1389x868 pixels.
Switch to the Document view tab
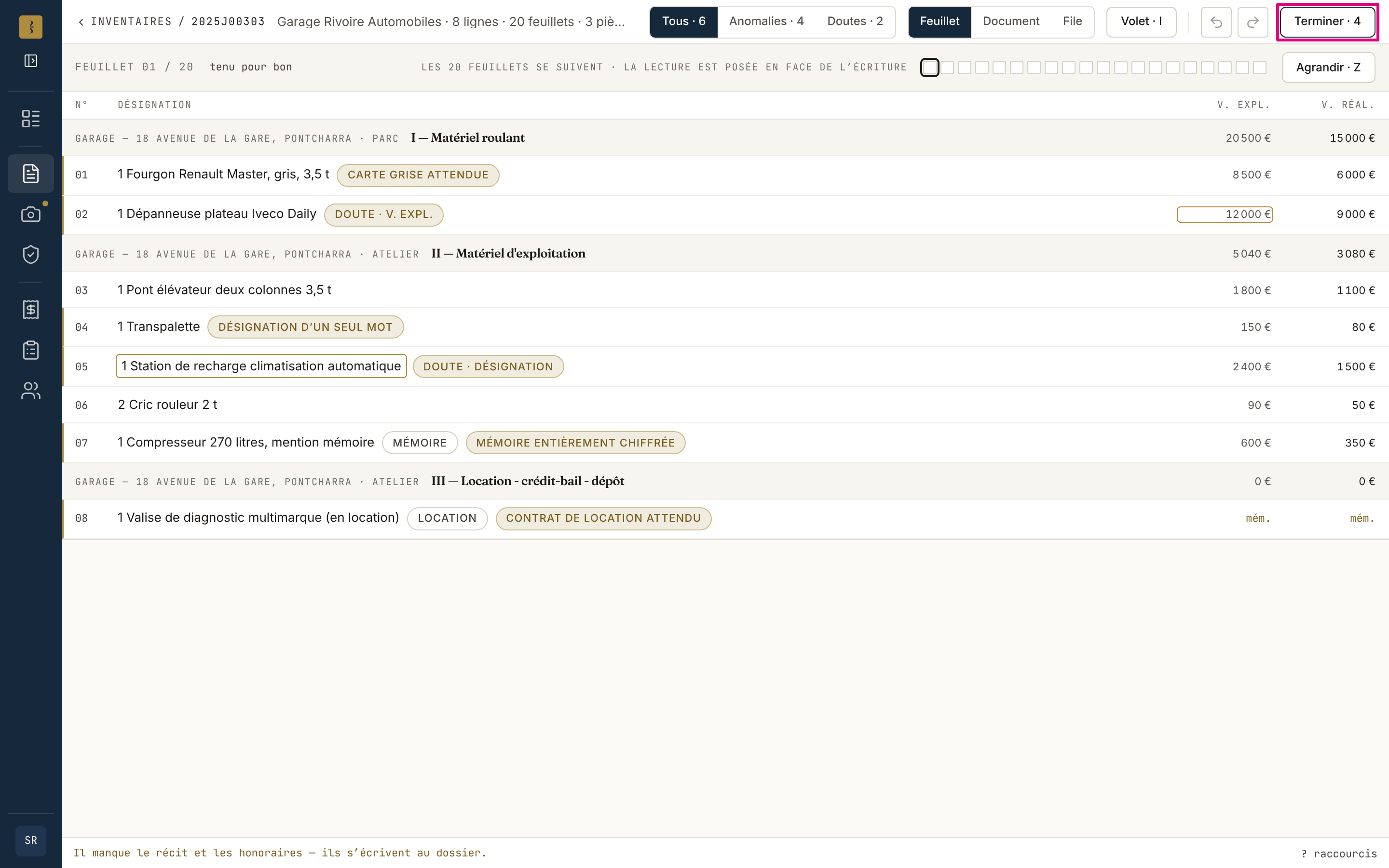coord(1010,22)
